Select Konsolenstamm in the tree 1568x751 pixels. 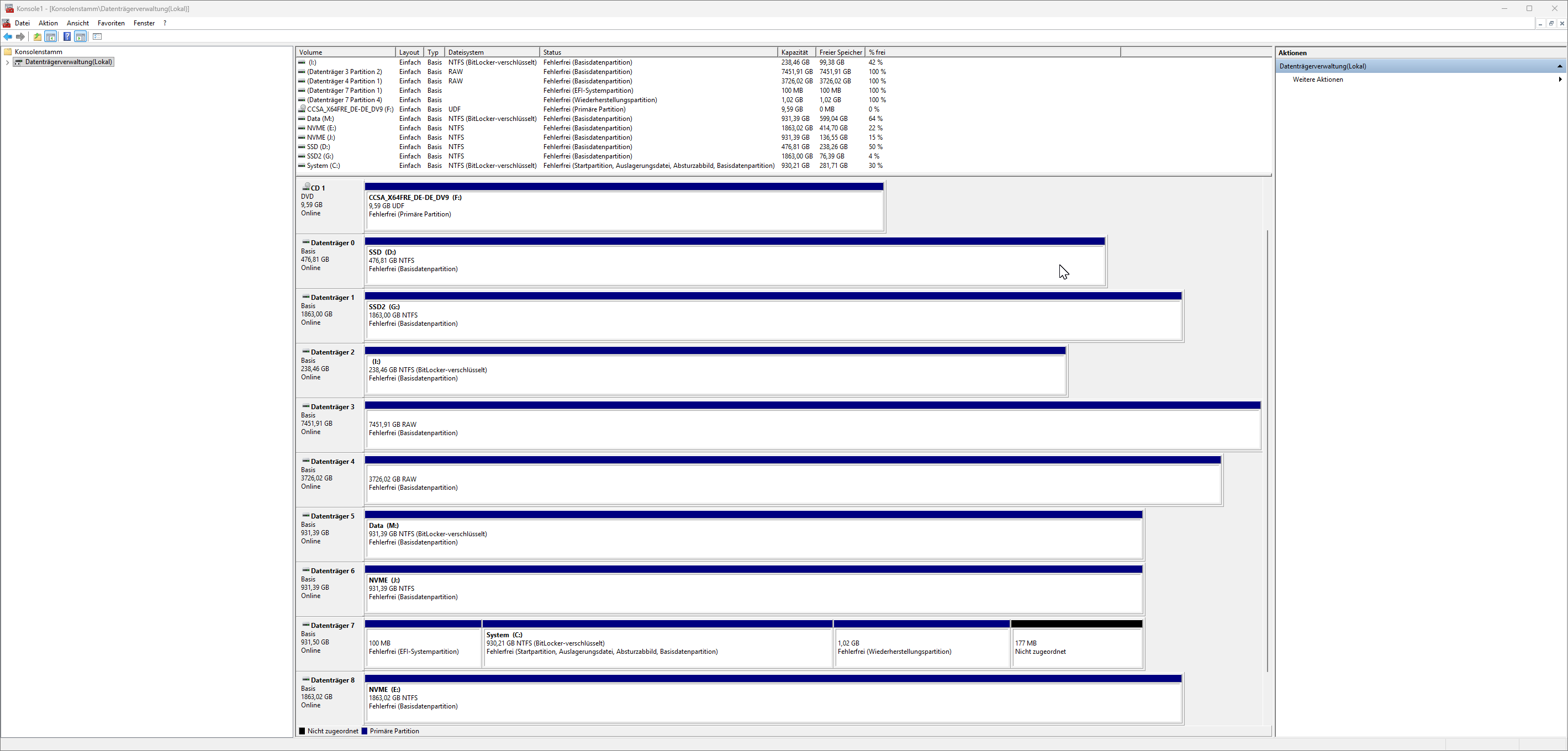click(38, 52)
